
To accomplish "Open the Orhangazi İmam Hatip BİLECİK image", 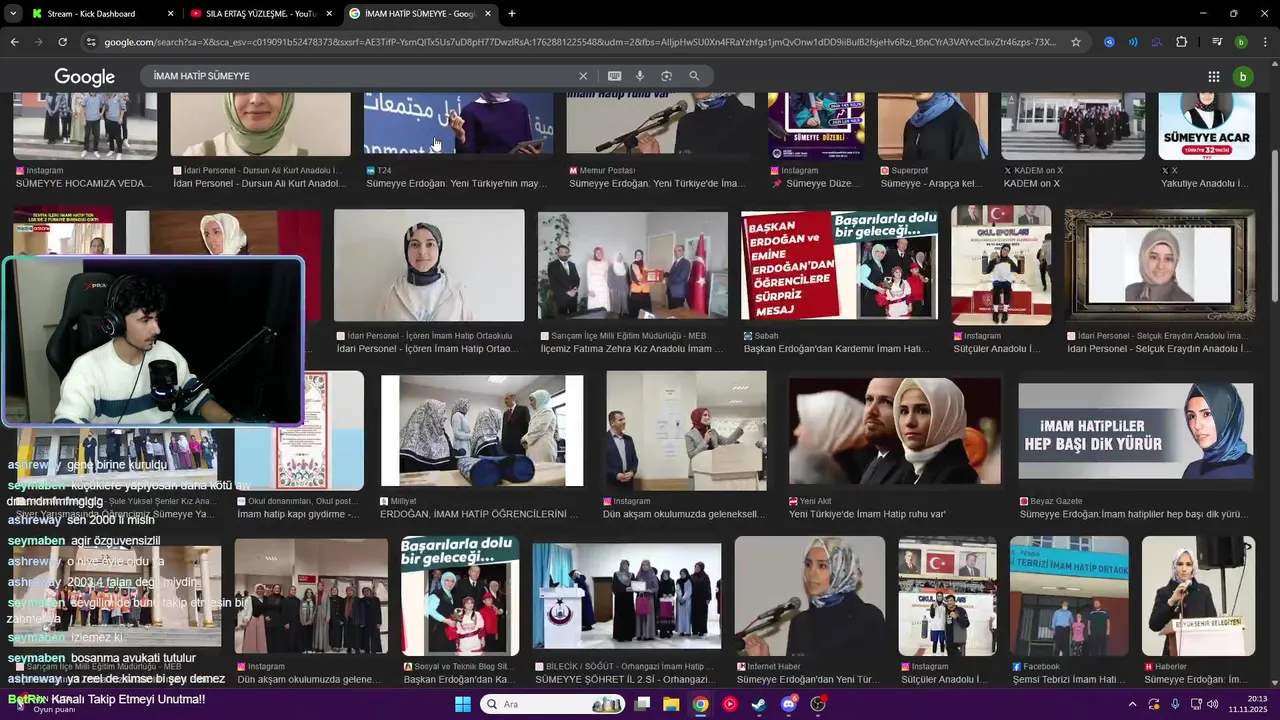I will (x=627, y=596).
